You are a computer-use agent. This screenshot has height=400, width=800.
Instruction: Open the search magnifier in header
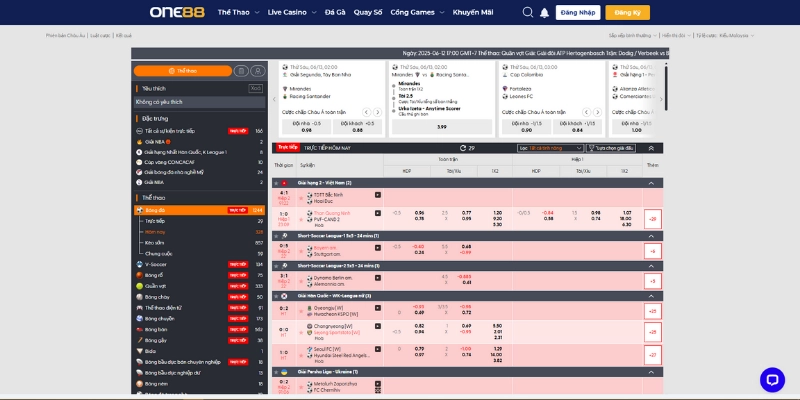click(x=528, y=12)
